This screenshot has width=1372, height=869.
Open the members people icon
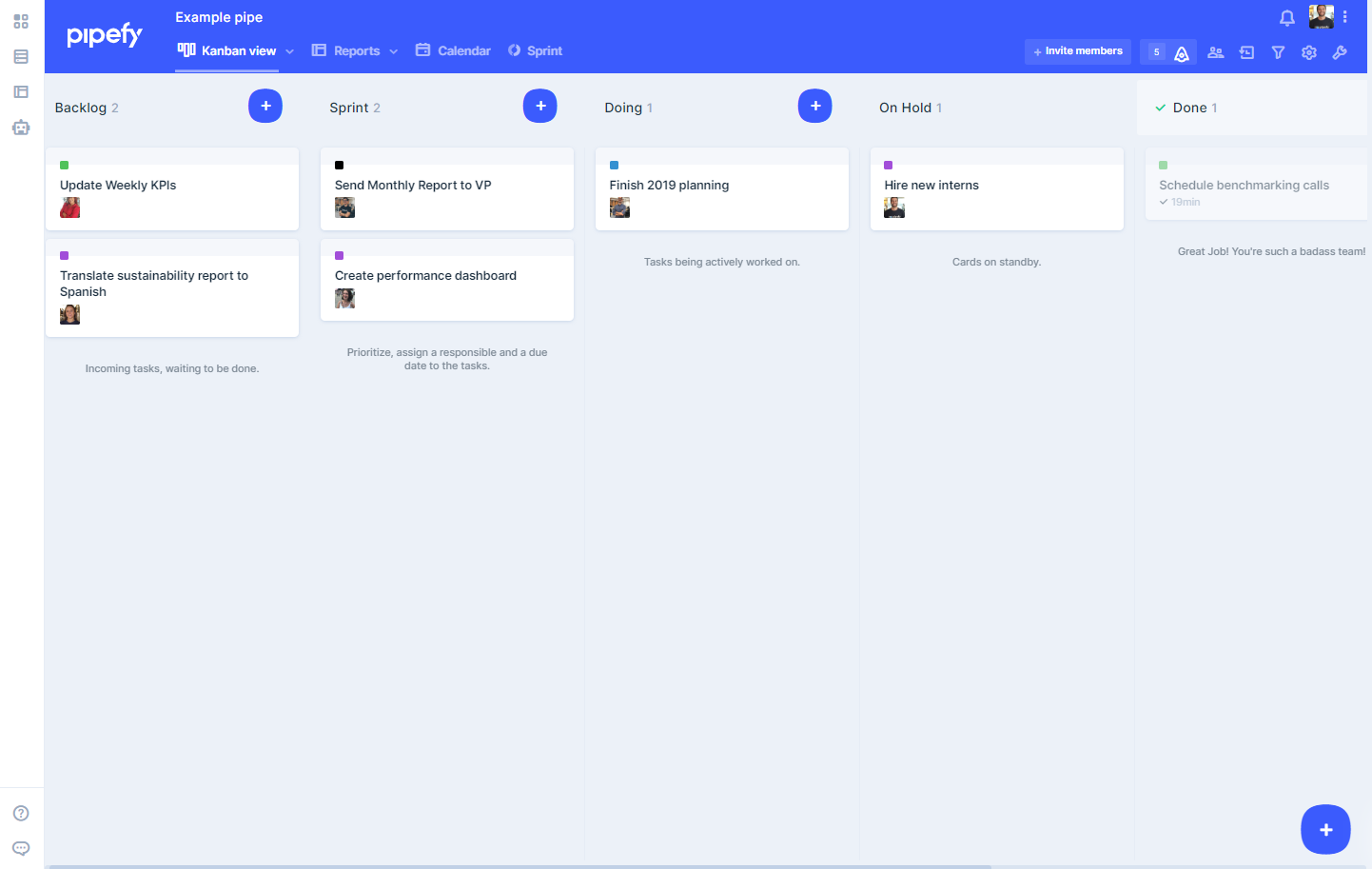pos(1215,52)
